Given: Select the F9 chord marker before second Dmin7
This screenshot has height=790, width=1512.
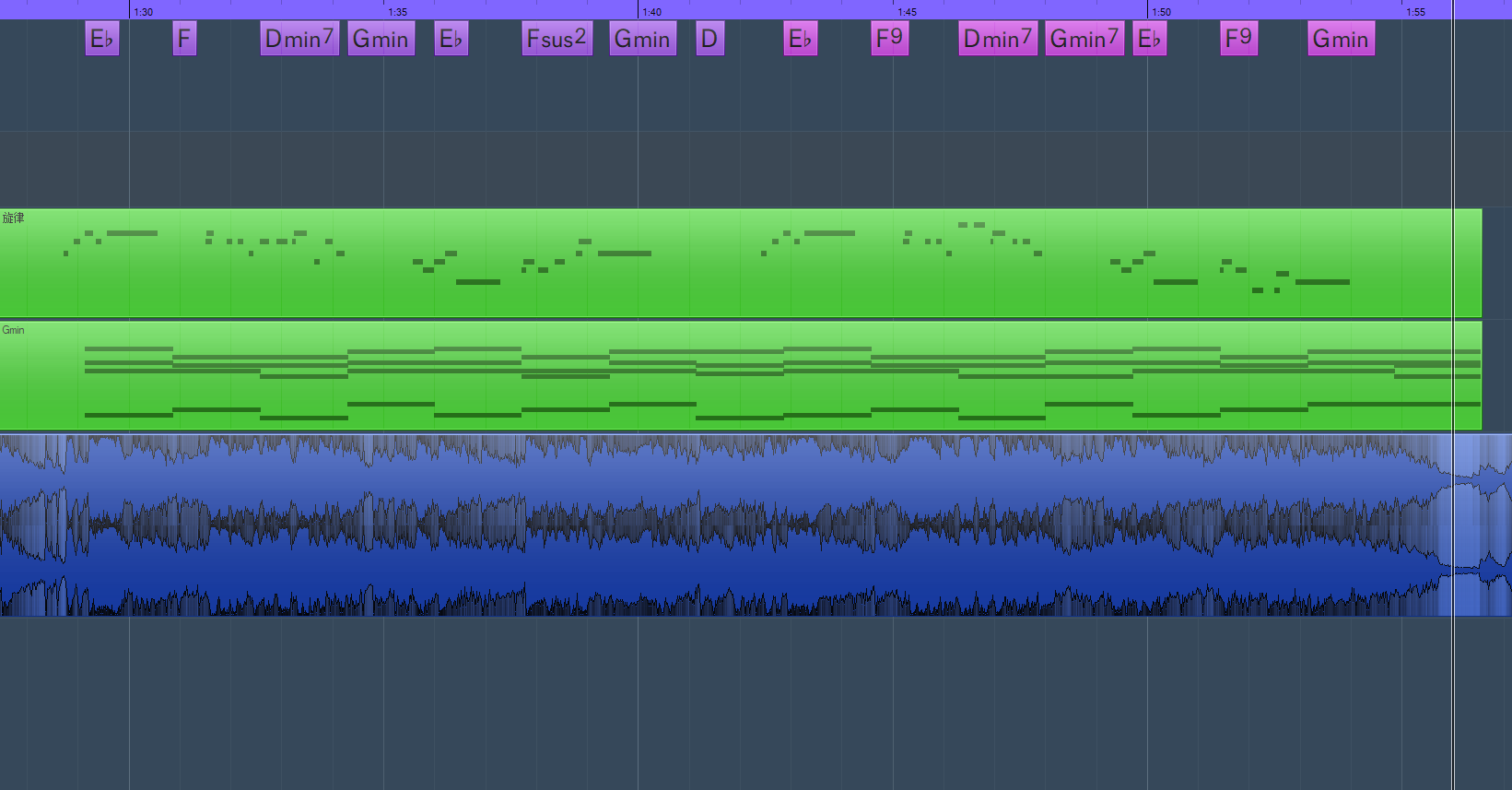Looking at the screenshot, I should pyautogui.click(x=890, y=39).
